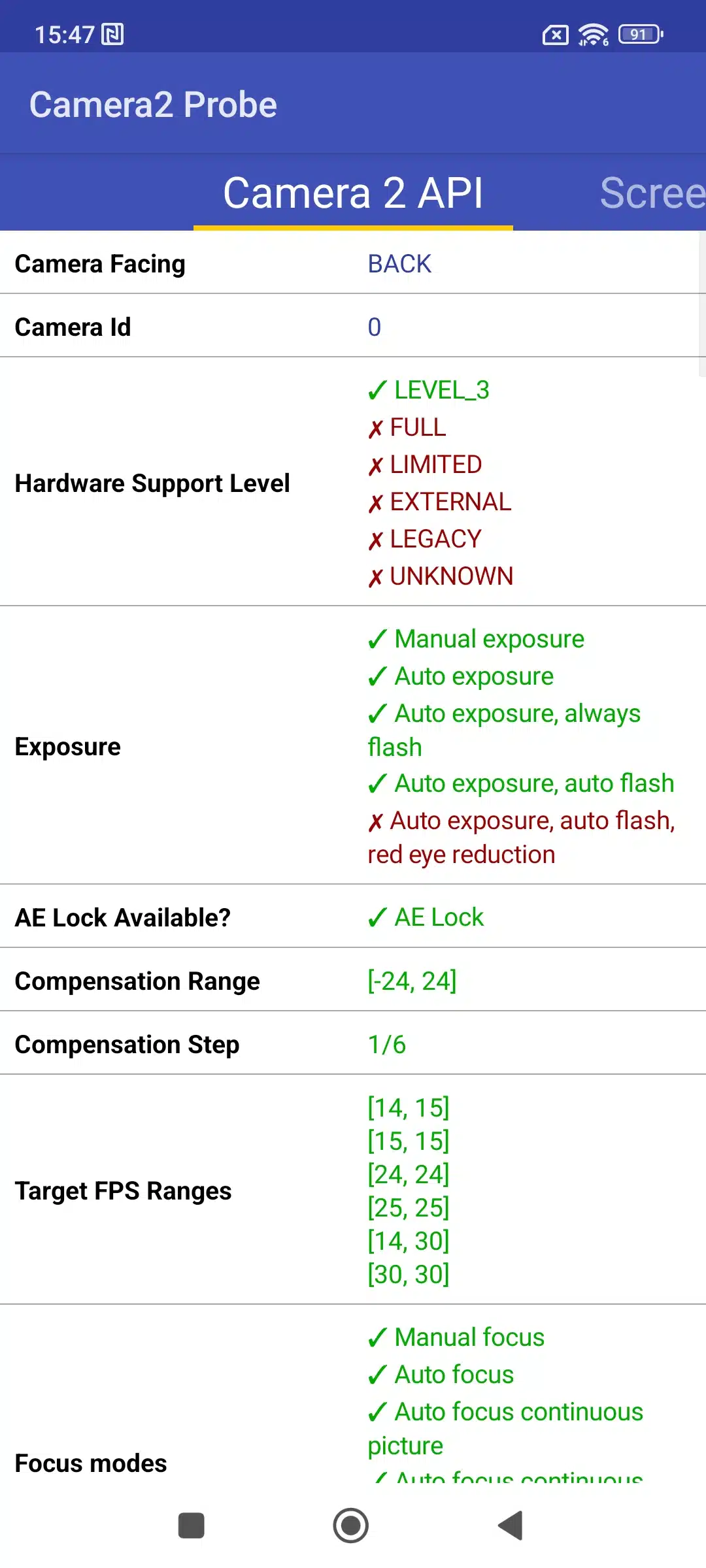The image size is (706, 1568).
Task: Tap the checkmark beside LEVEL_3
Action: [x=377, y=391]
